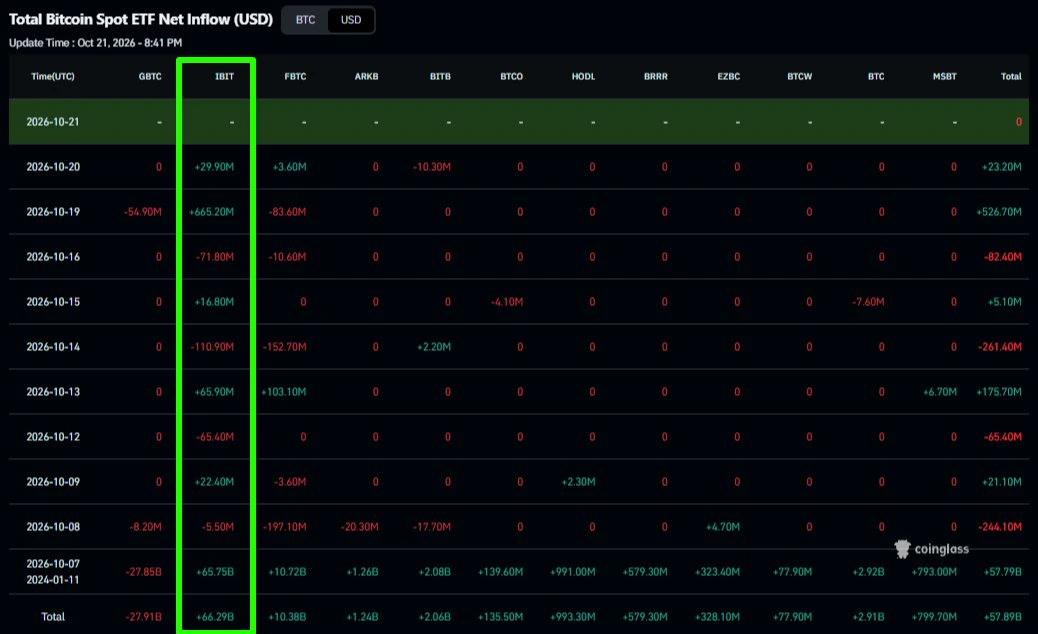The image size is (1038, 634).
Task: Click the BTCW column header
Action: click(800, 77)
